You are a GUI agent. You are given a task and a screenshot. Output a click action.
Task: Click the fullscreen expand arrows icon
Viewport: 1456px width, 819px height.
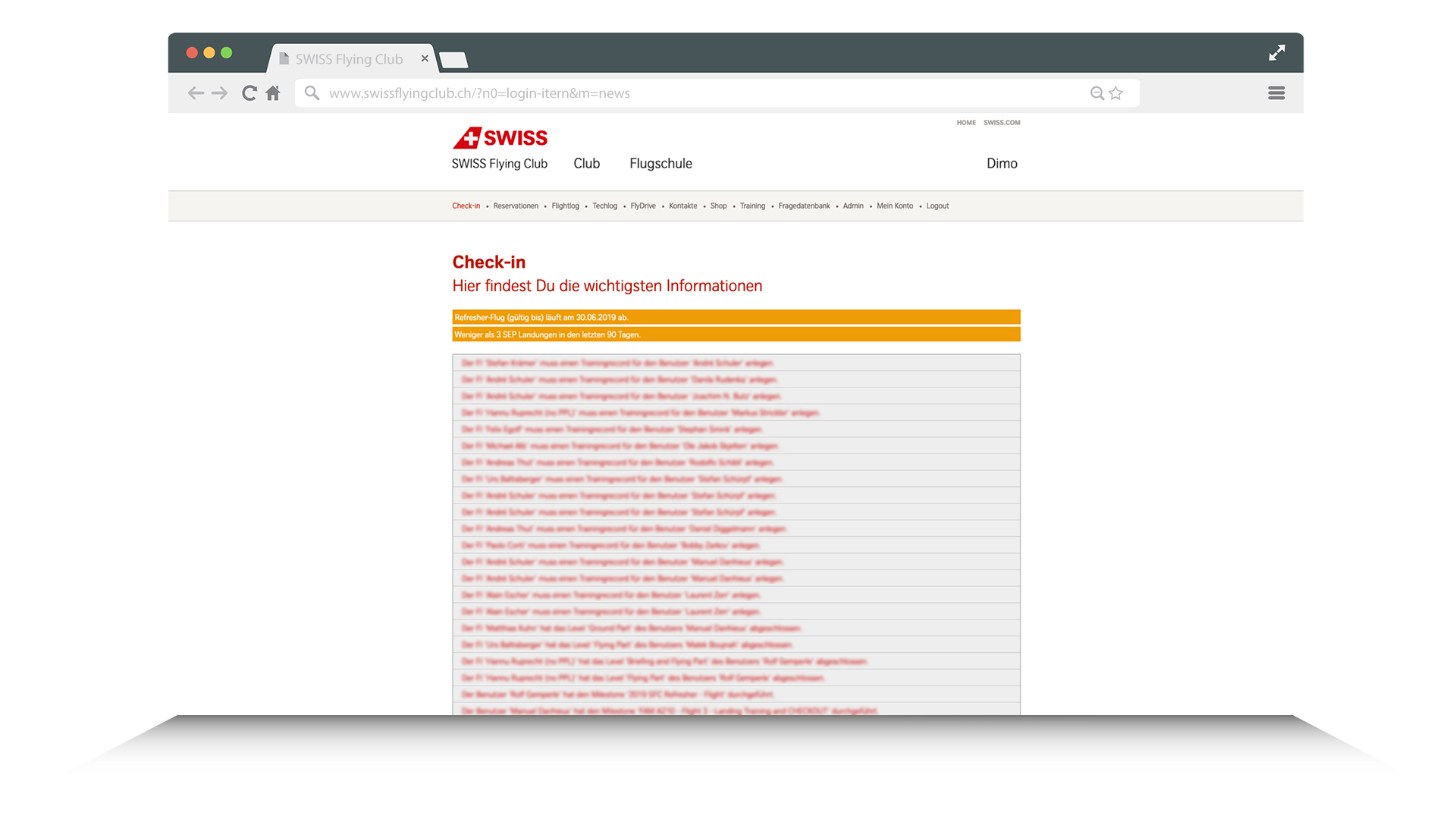(x=1277, y=53)
